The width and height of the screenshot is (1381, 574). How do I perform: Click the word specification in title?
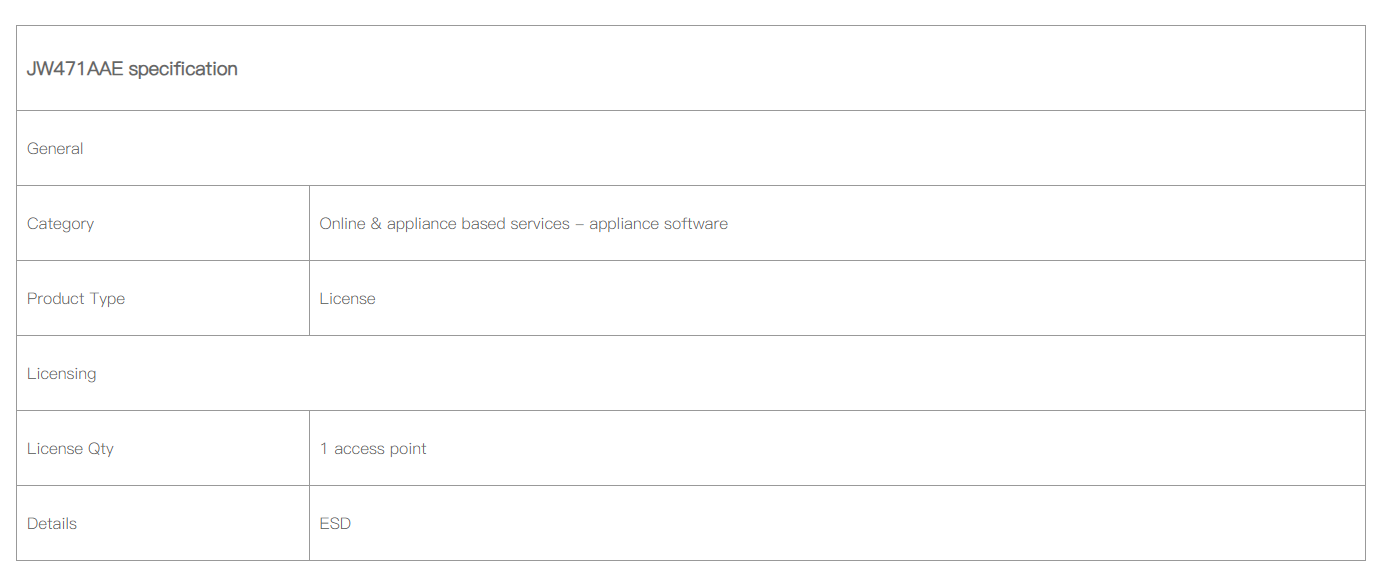click(183, 69)
